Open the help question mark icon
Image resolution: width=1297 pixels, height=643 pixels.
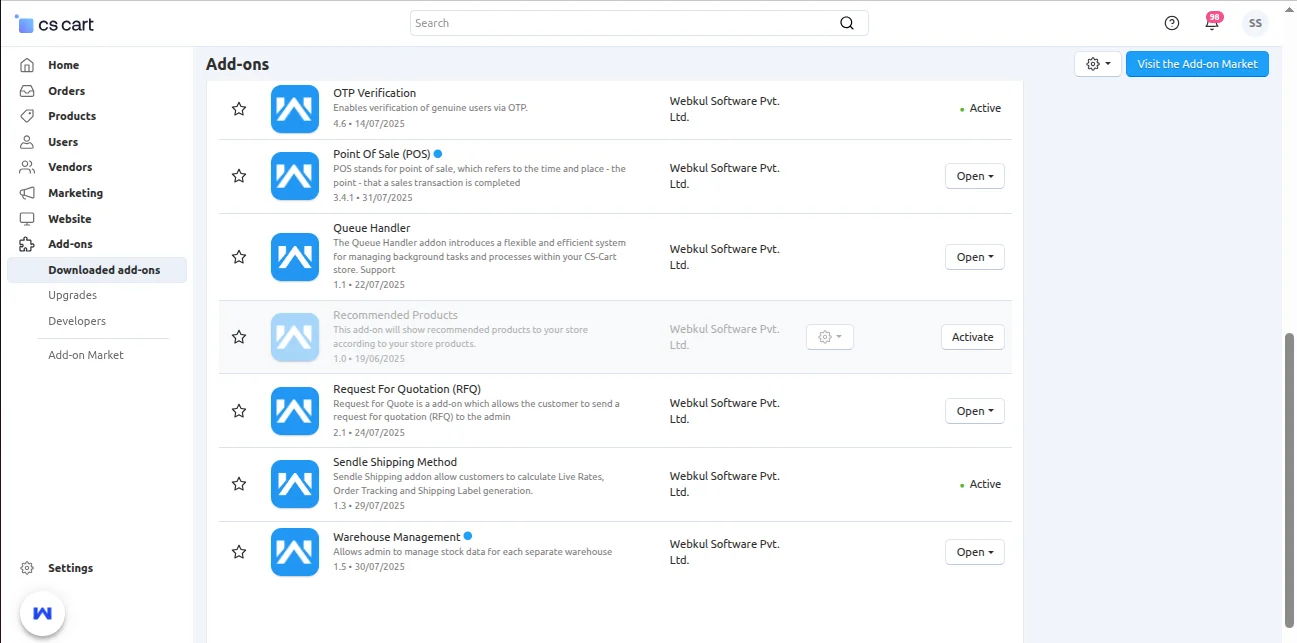1172,23
